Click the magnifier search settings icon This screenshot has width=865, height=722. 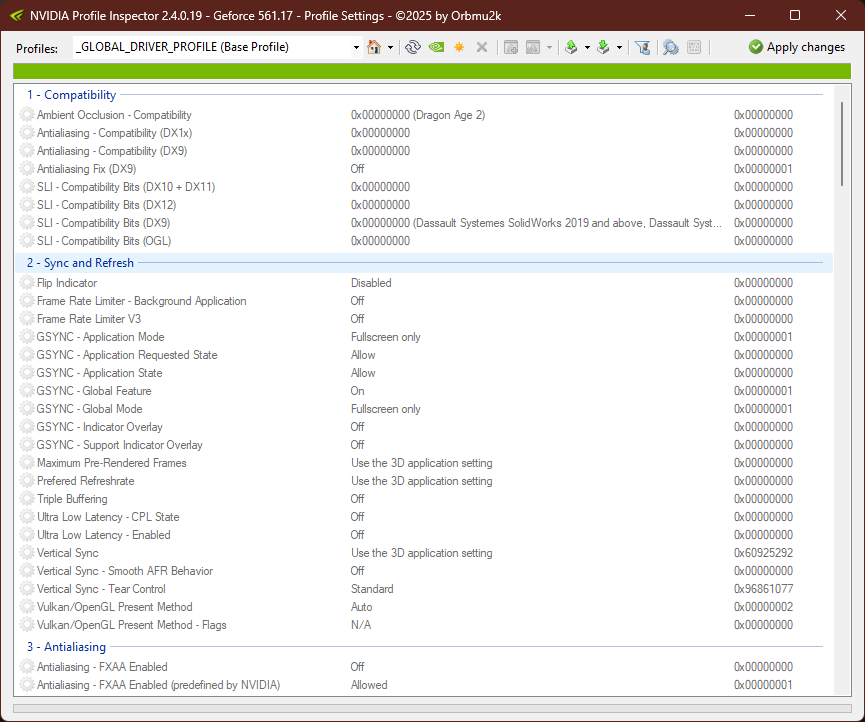pyautogui.click(x=670, y=47)
